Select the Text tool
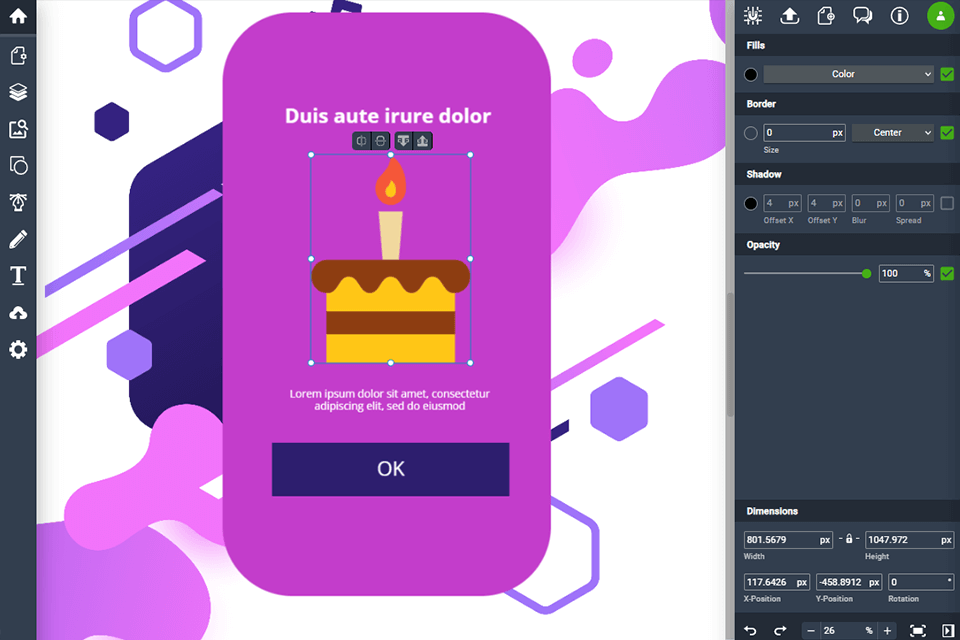 click(18, 276)
